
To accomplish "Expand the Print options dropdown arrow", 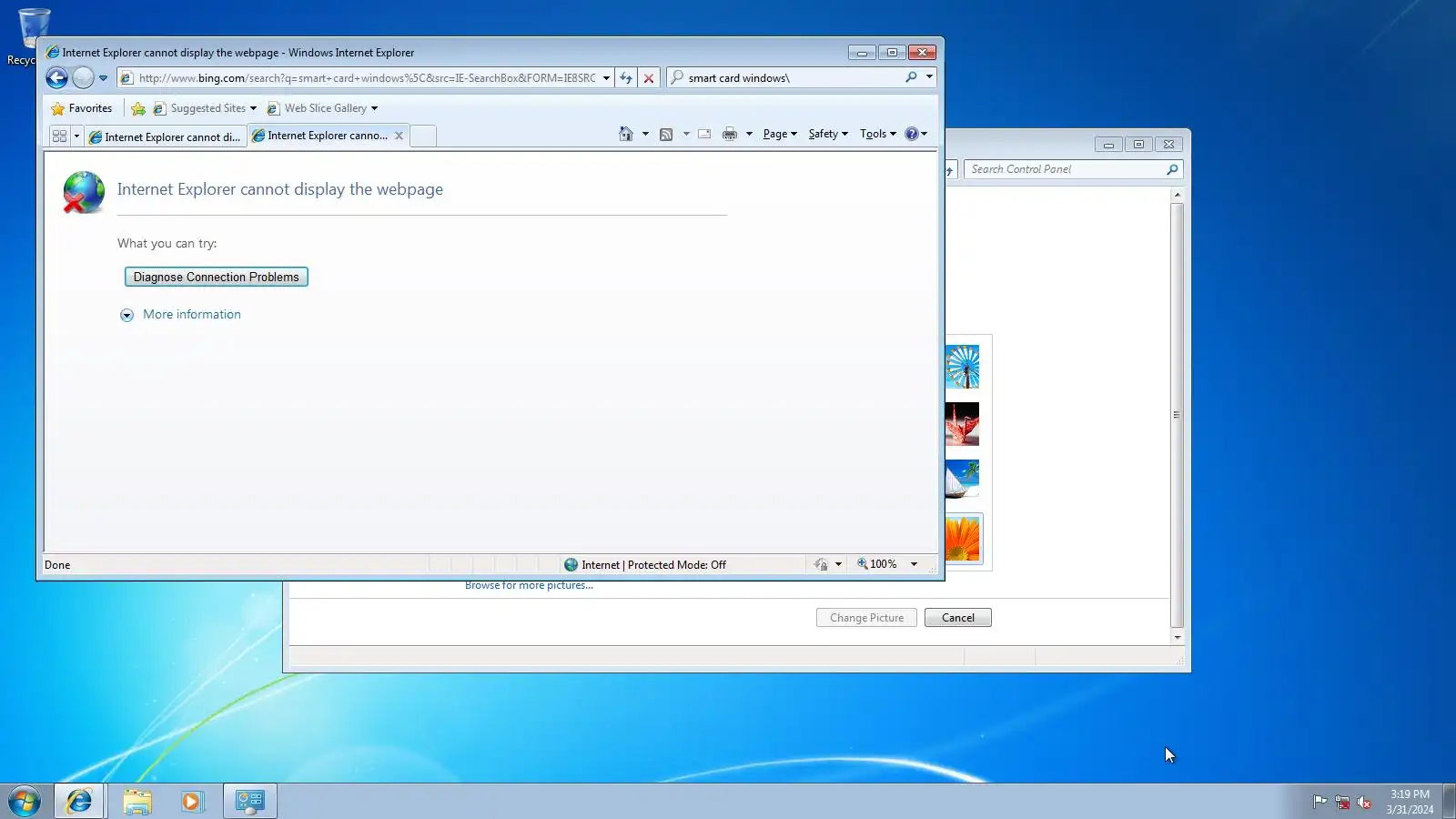I will [x=749, y=134].
